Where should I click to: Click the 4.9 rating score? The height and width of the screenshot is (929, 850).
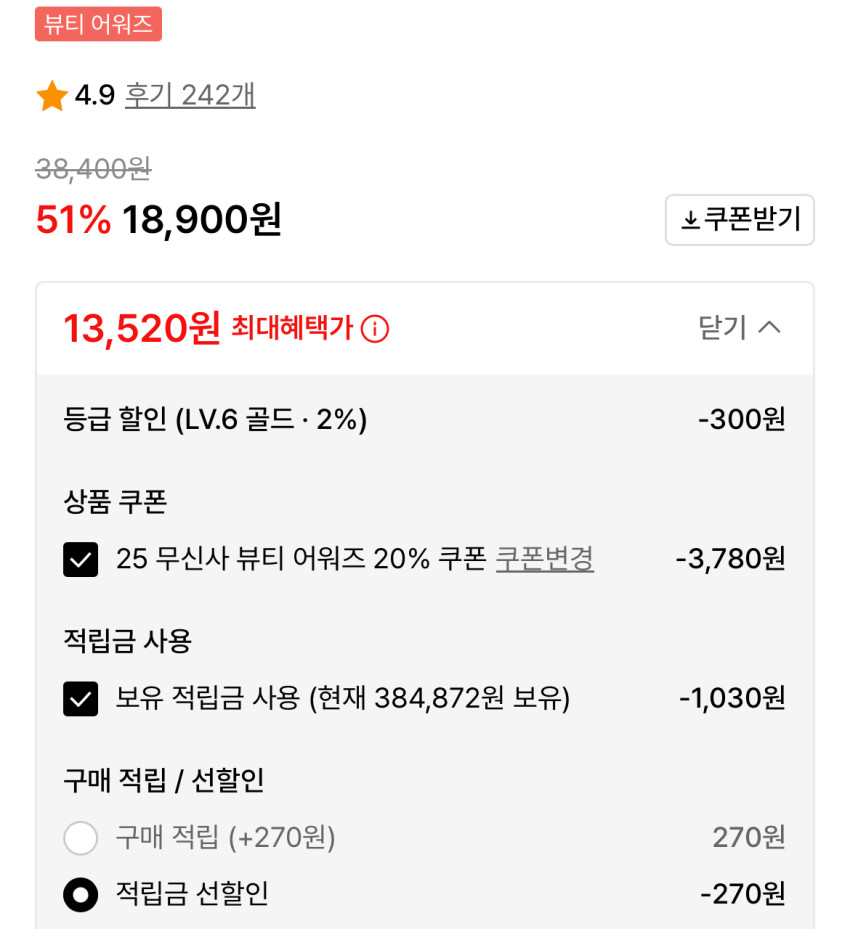(95, 97)
